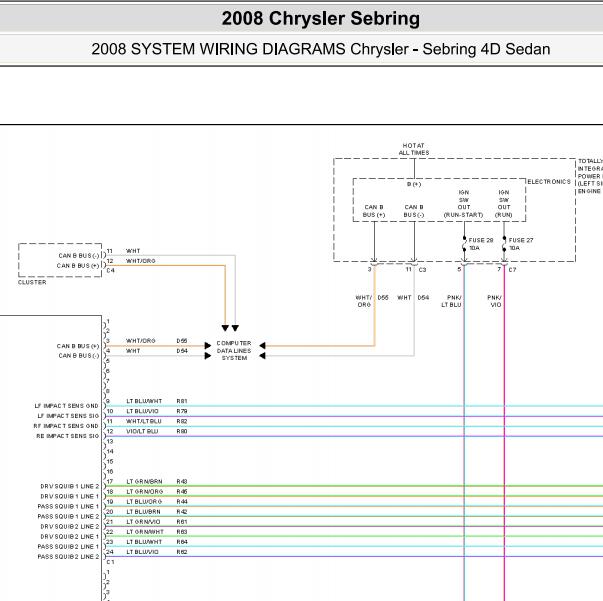
Task: Click the 'DRV SQUIB 2 LINE 1' pin label
Action: [x=70, y=536]
